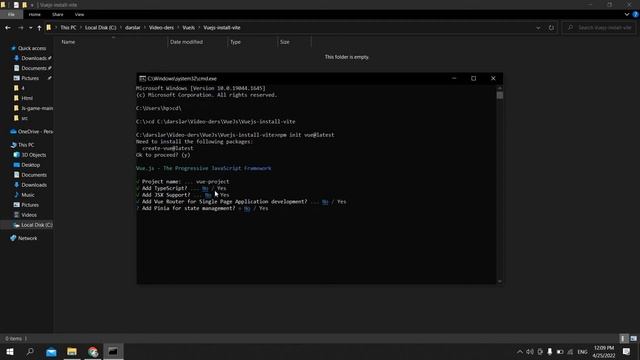Open notification Action Center
Image resolution: width=640 pixels, height=360 pixels.
627,351
